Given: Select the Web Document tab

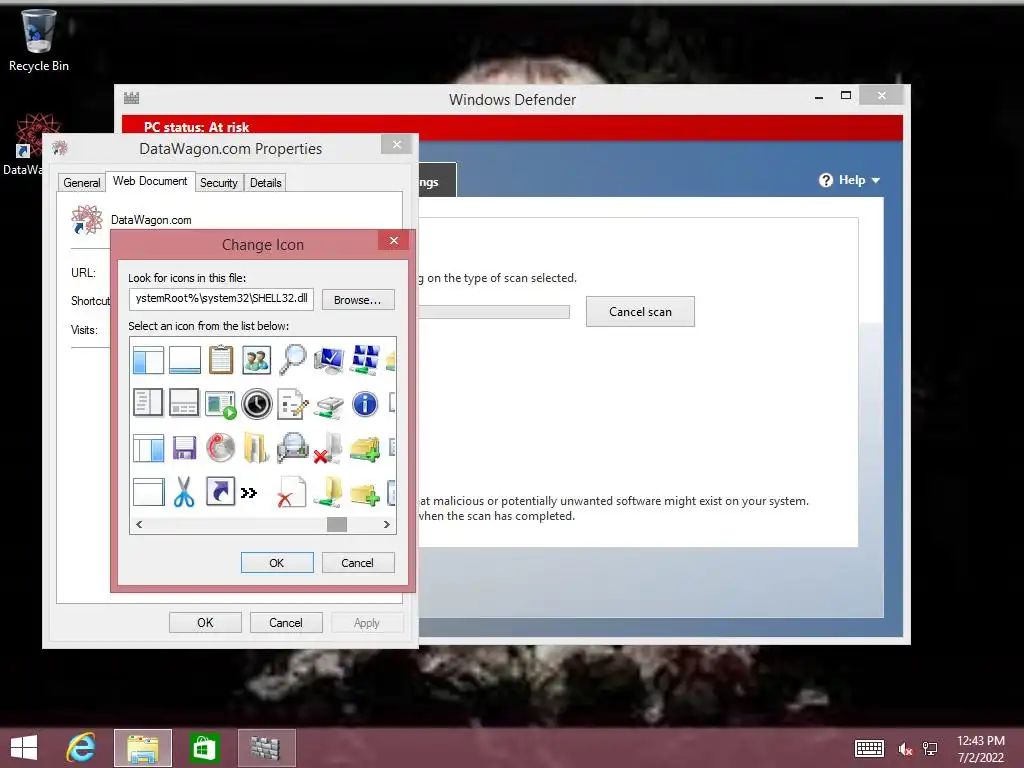Looking at the screenshot, I should click(150, 181).
